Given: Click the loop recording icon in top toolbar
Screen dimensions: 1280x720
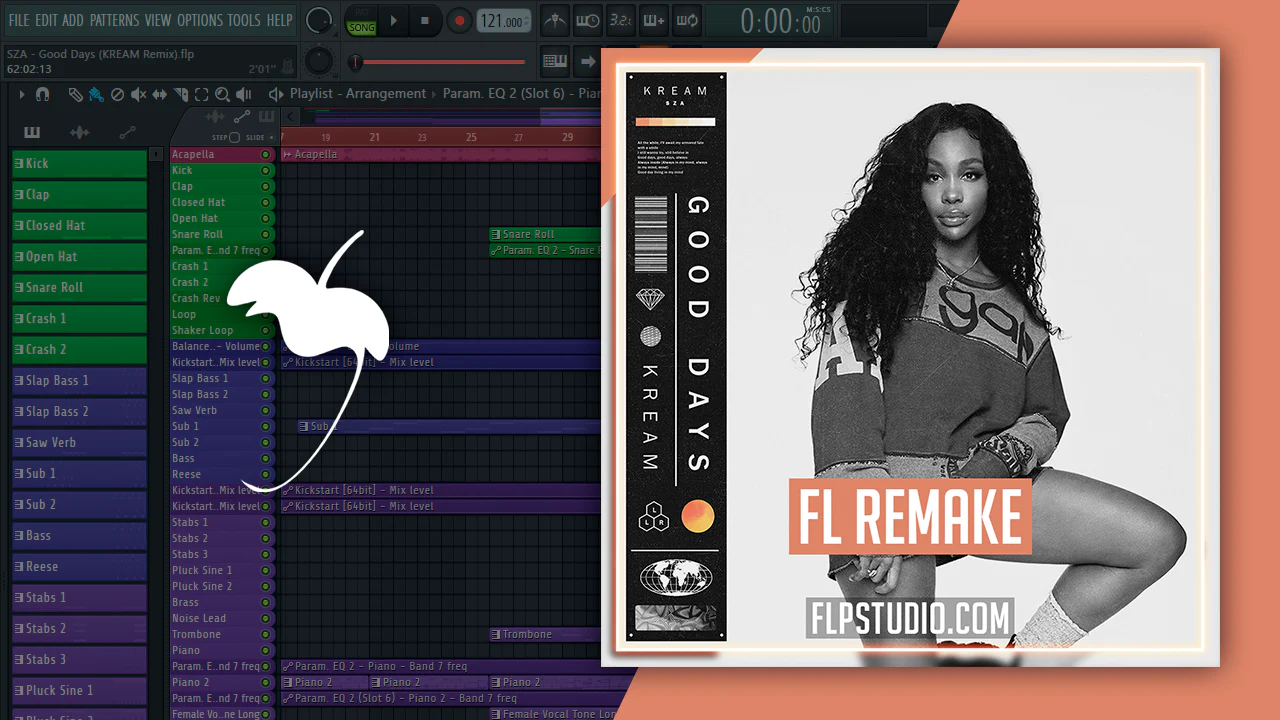Looking at the screenshot, I should (687, 20).
